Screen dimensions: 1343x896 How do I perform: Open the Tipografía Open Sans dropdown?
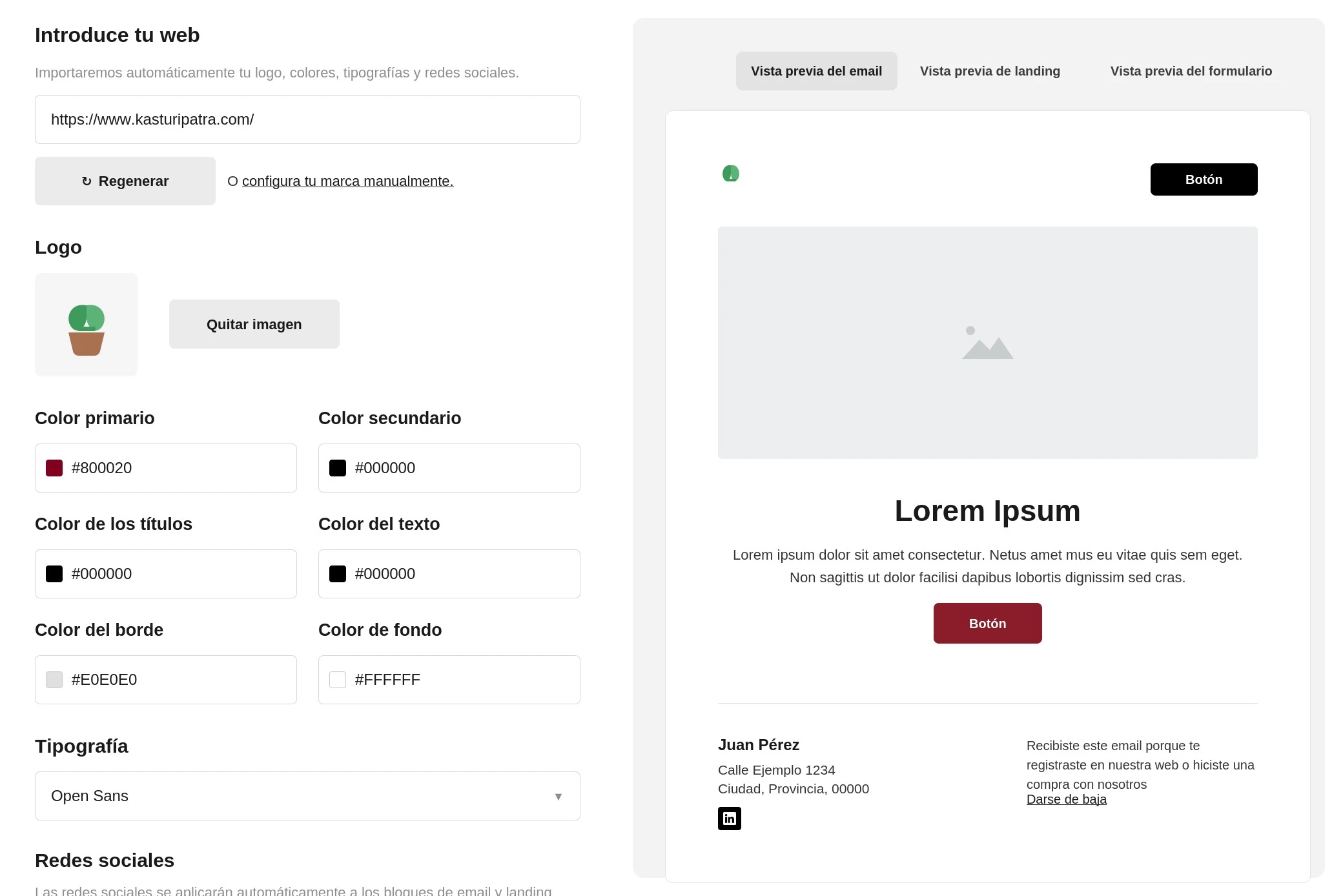[307, 796]
